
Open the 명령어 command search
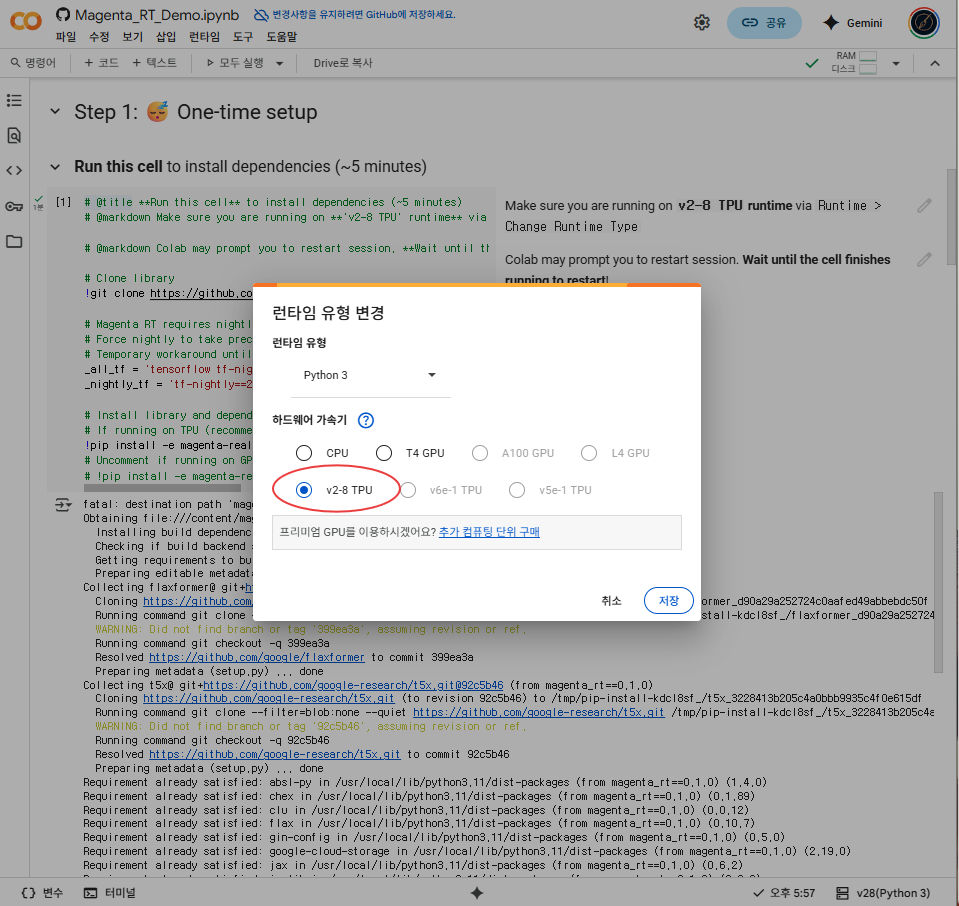click(x=33, y=63)
